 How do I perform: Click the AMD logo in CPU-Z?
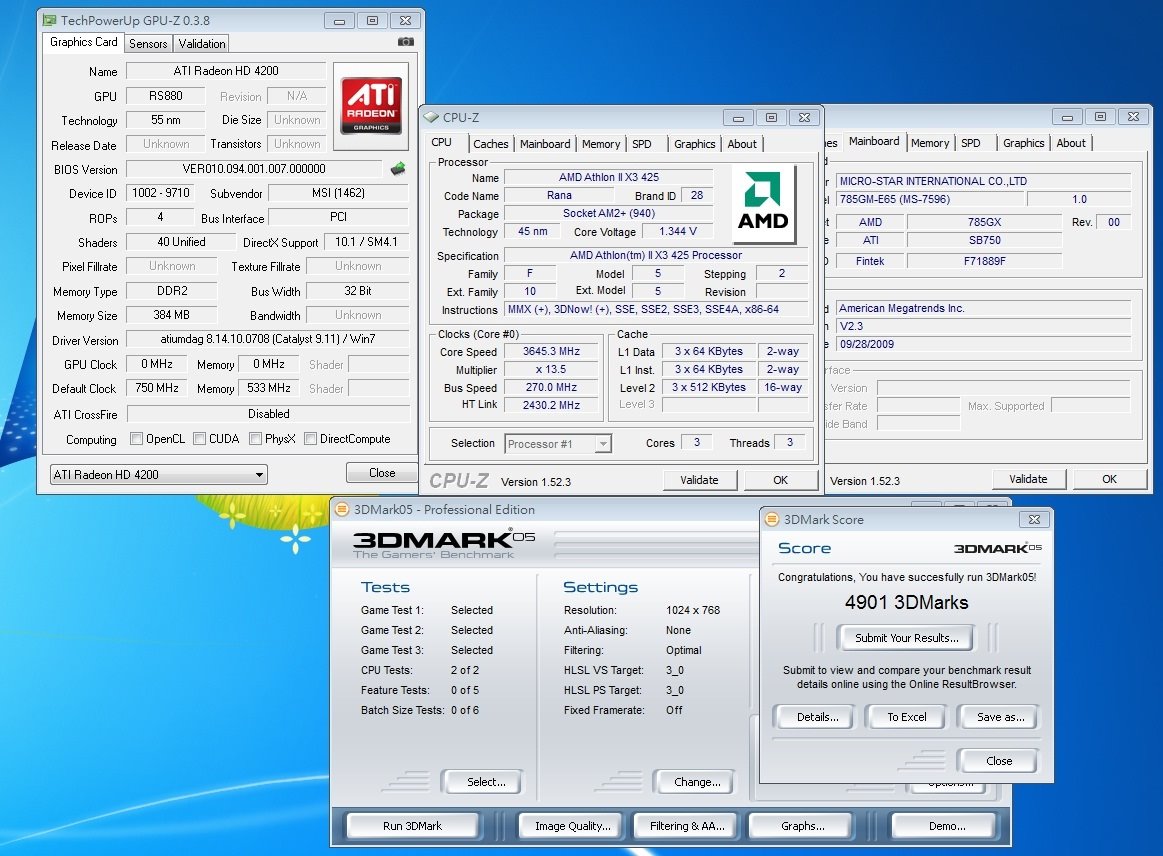[763, 203]
